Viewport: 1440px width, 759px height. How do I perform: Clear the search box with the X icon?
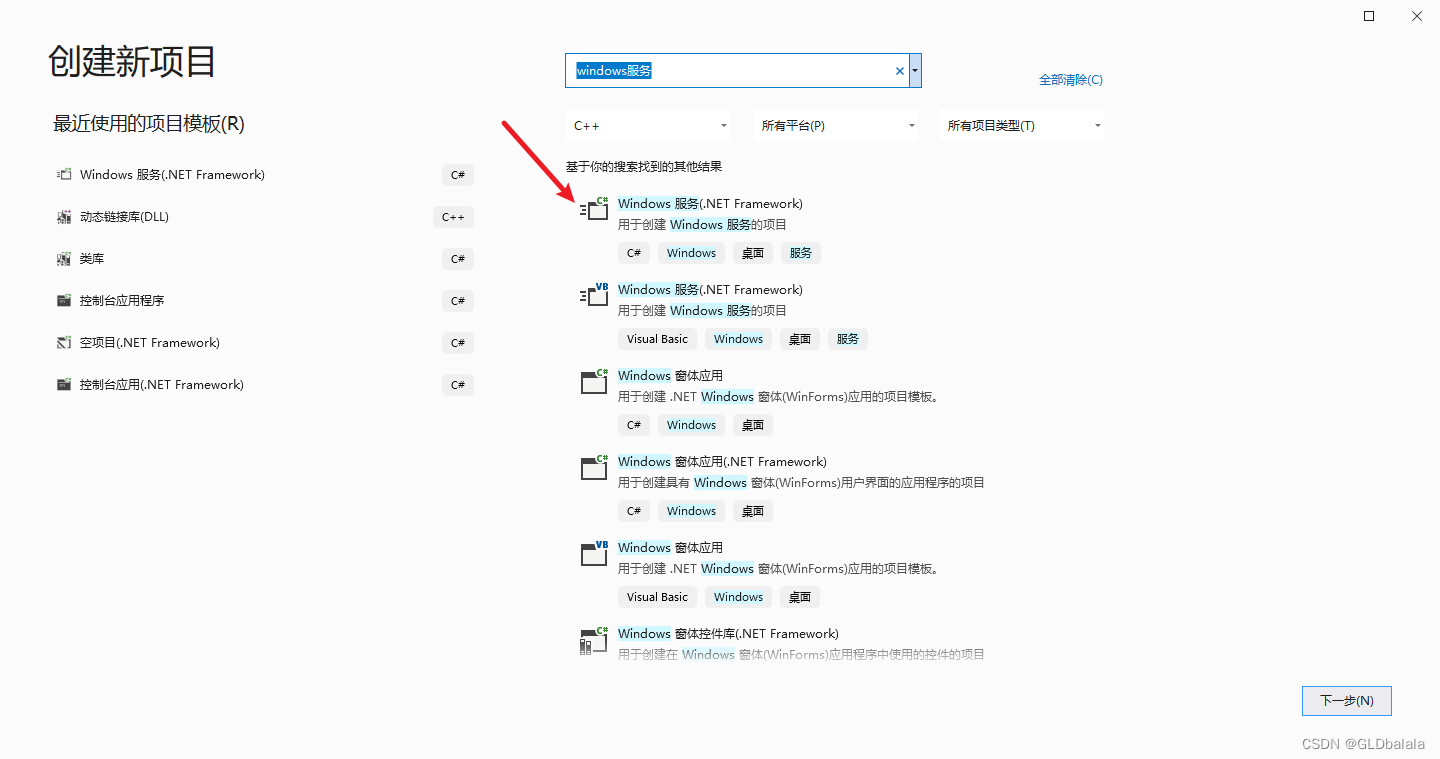click(899, 71)
